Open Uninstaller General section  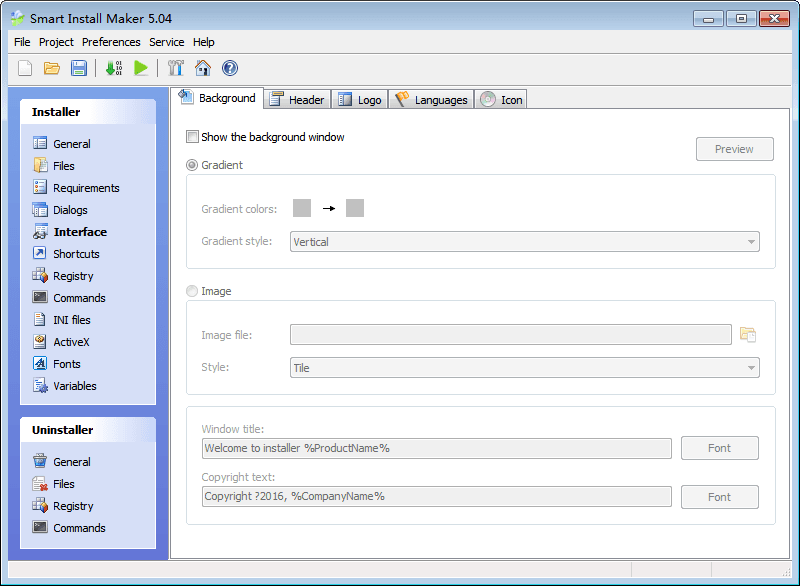click(62, 462)
